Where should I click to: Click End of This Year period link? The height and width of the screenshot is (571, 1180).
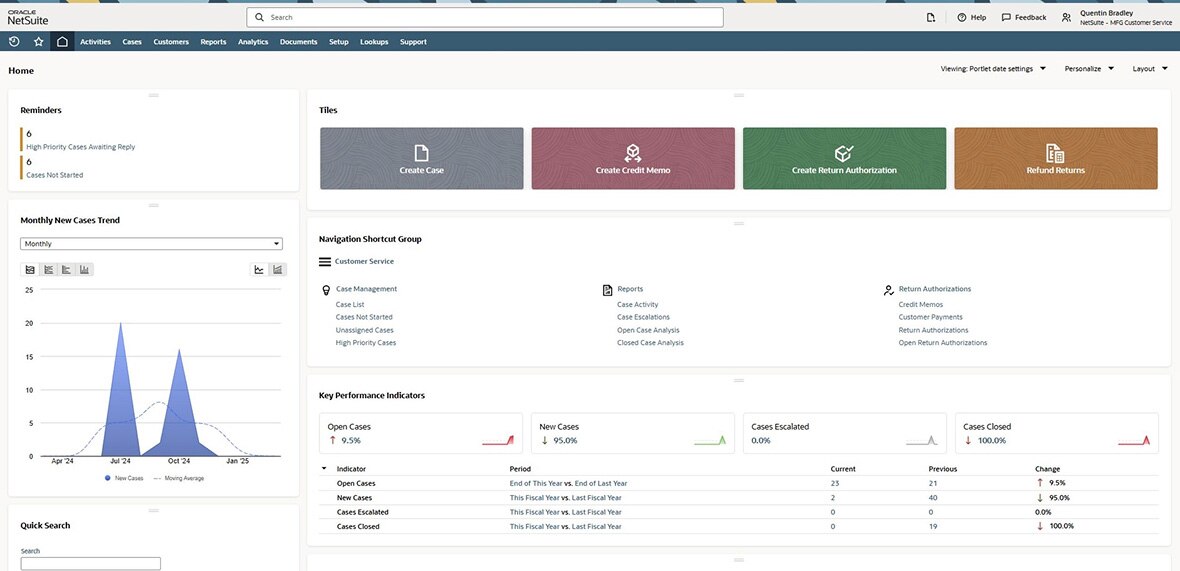point(536,483)
